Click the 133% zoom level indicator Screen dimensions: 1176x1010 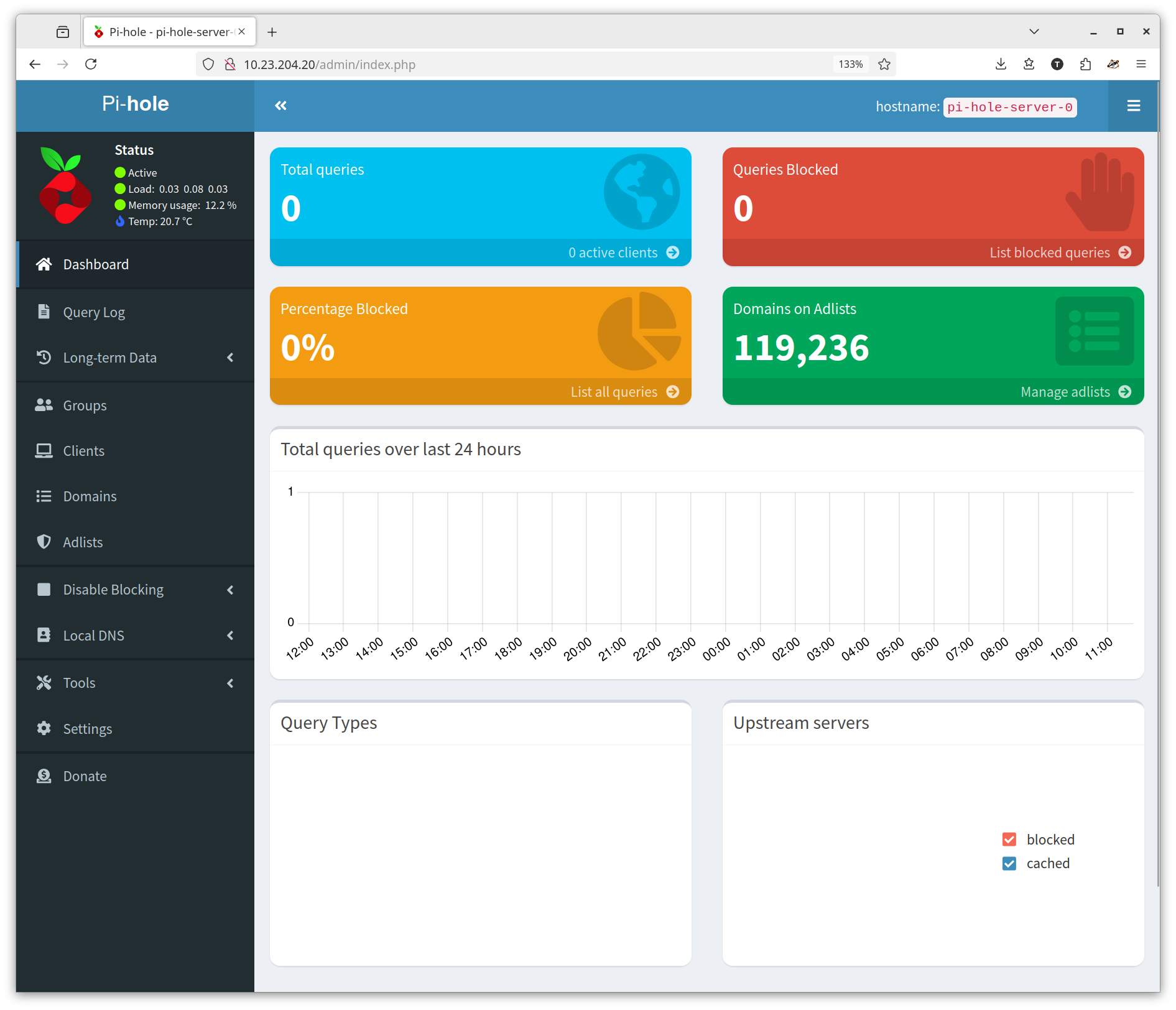click(850, 64)
